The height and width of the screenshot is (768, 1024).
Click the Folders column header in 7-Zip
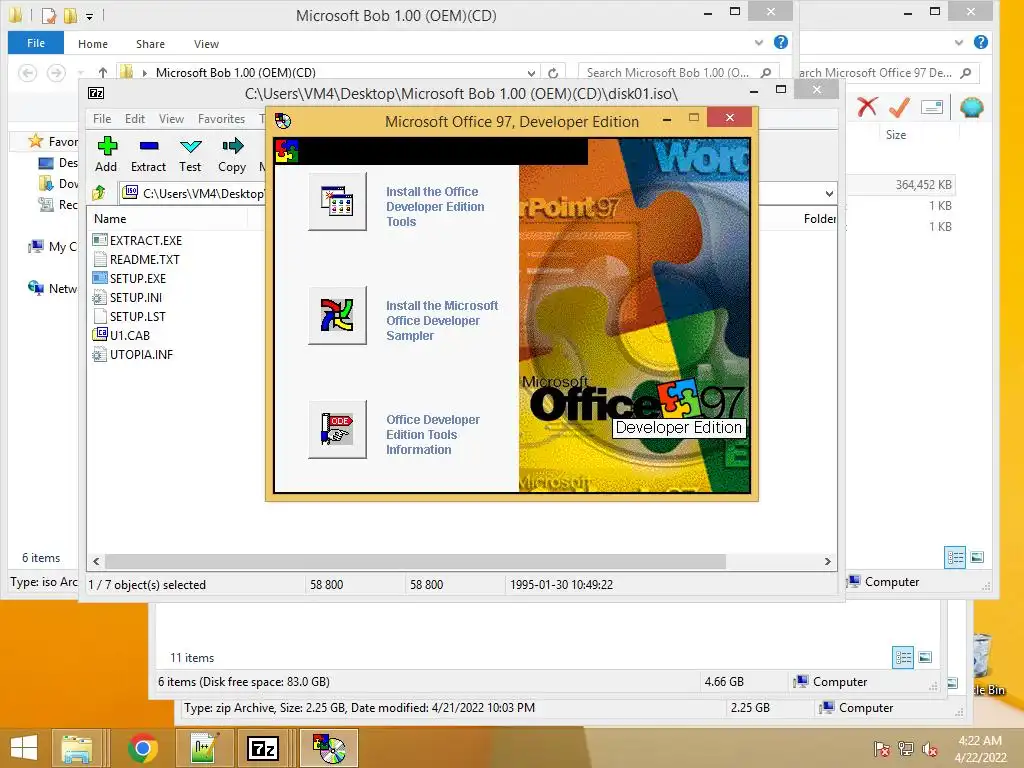point(820,219)
